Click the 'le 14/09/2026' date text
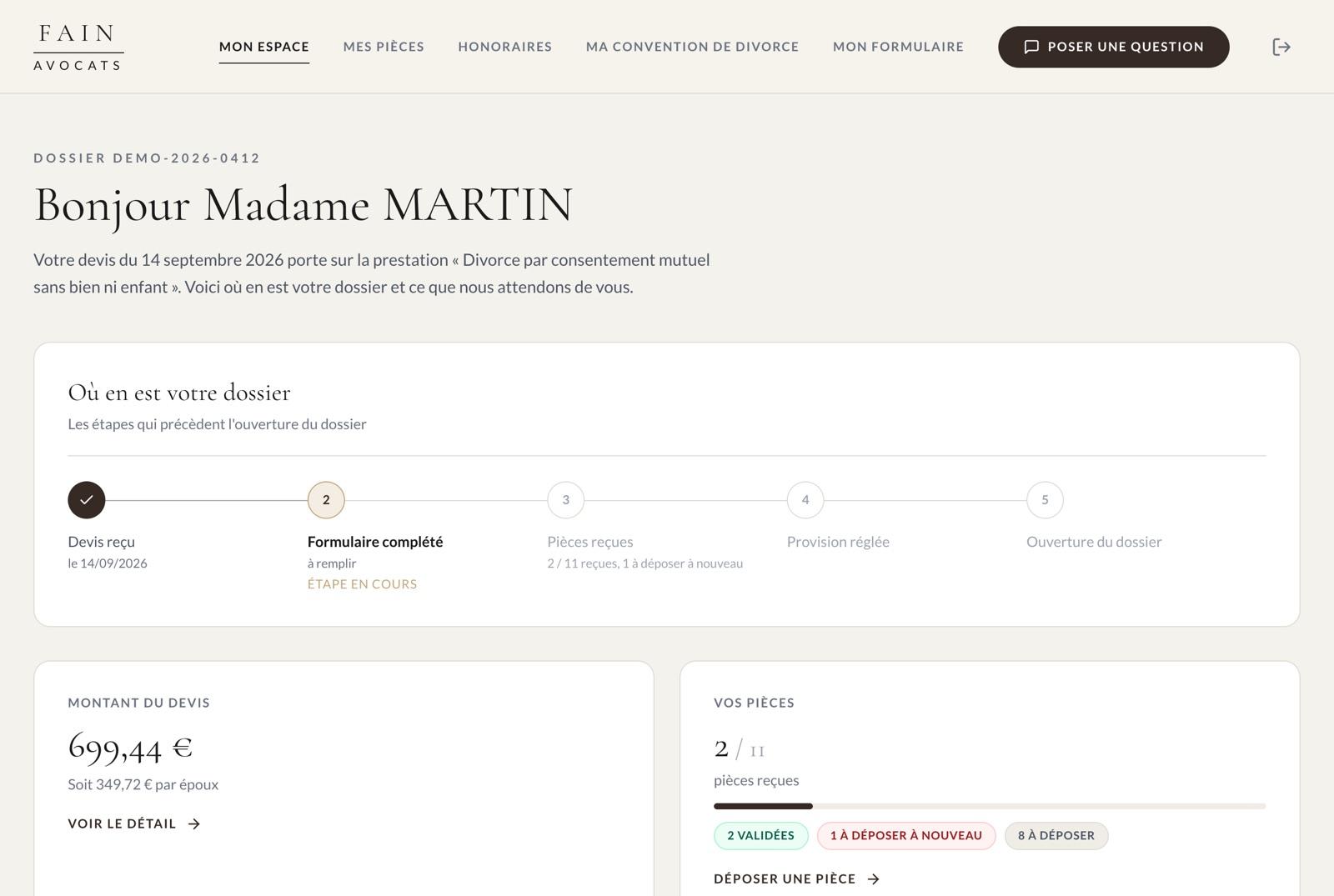Viewport: 1334px width, 896px height. (x=108, y=563)
